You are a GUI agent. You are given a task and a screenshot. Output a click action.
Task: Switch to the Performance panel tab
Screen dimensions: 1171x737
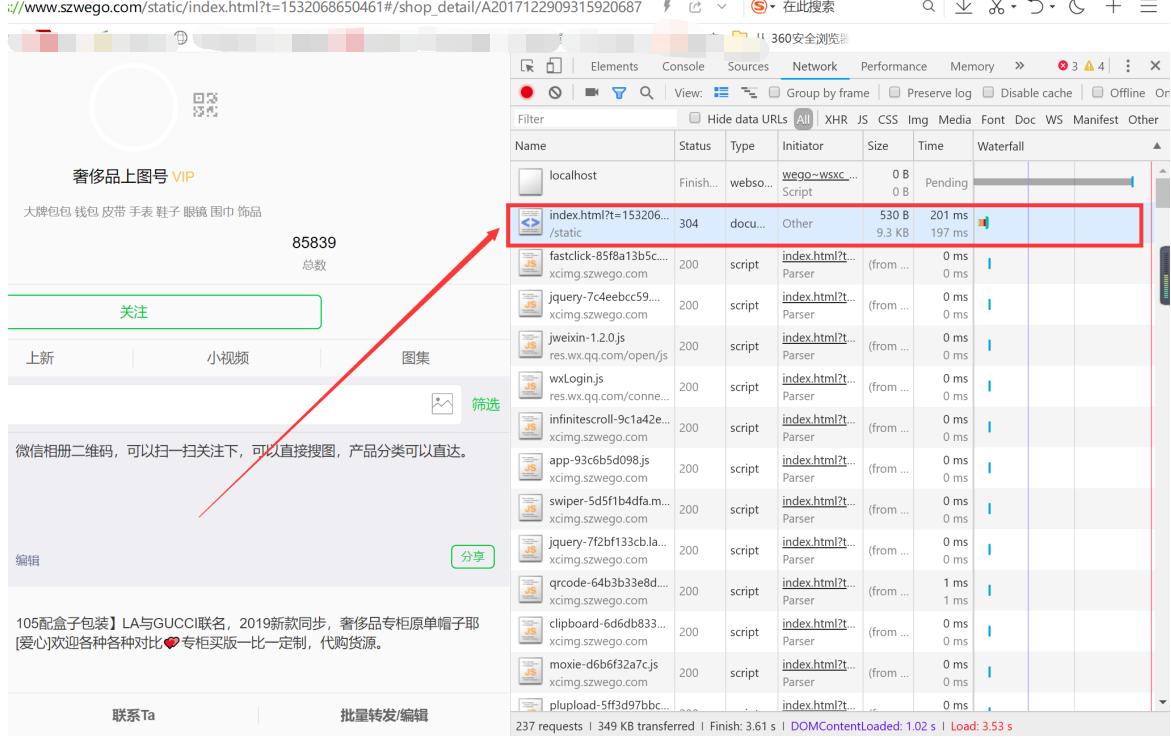[x=894, y=66]
